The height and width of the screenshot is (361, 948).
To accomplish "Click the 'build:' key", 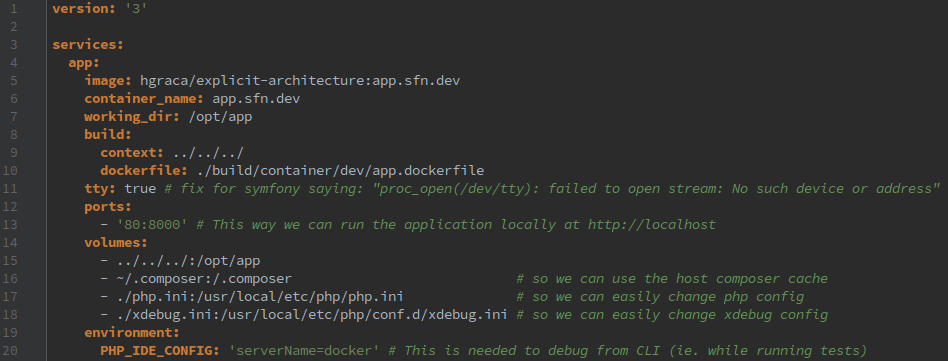I will pyautogui.click(x=108, y=135).
